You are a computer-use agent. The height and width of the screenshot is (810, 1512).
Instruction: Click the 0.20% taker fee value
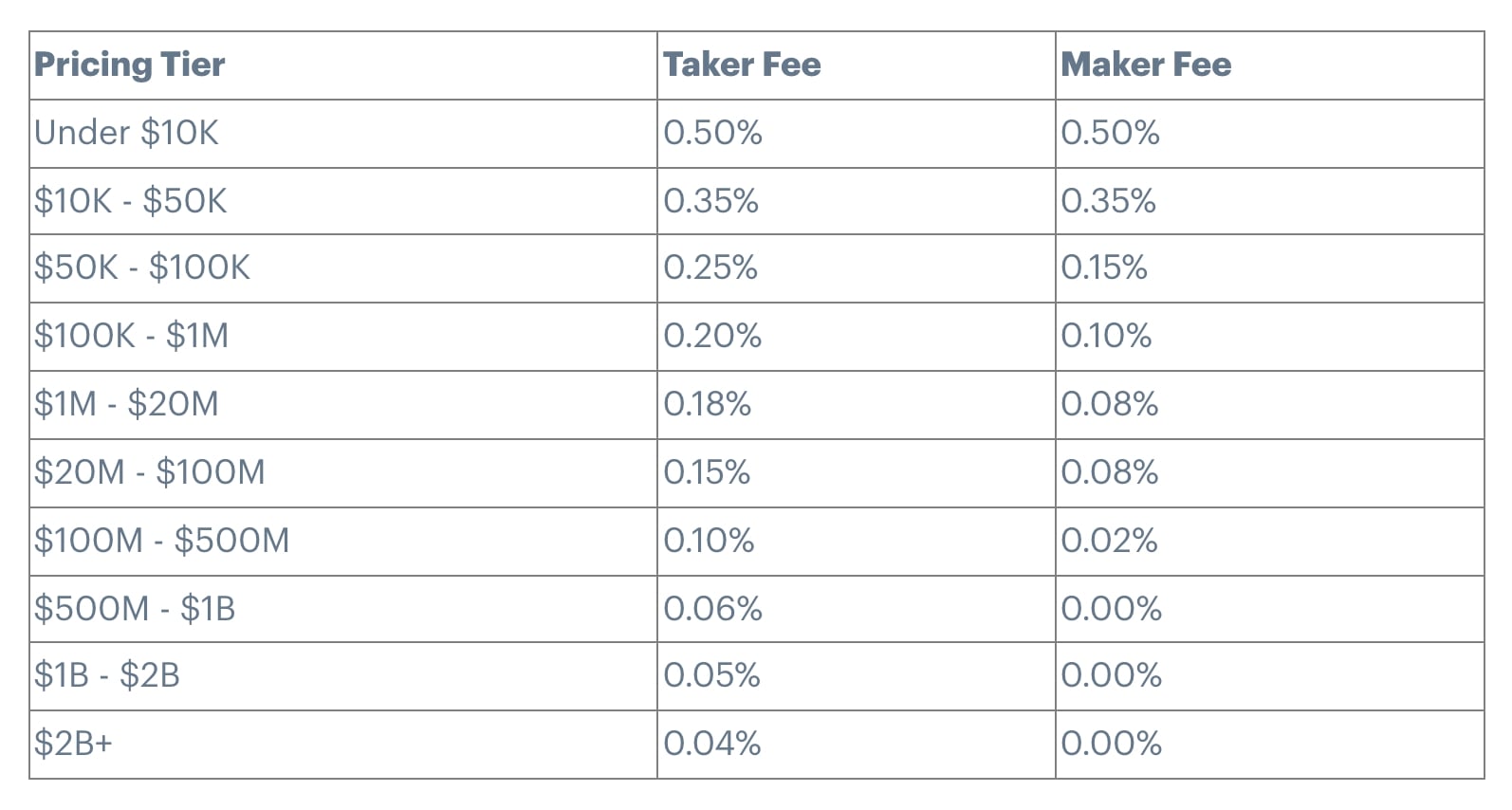[x=712, y=336]
